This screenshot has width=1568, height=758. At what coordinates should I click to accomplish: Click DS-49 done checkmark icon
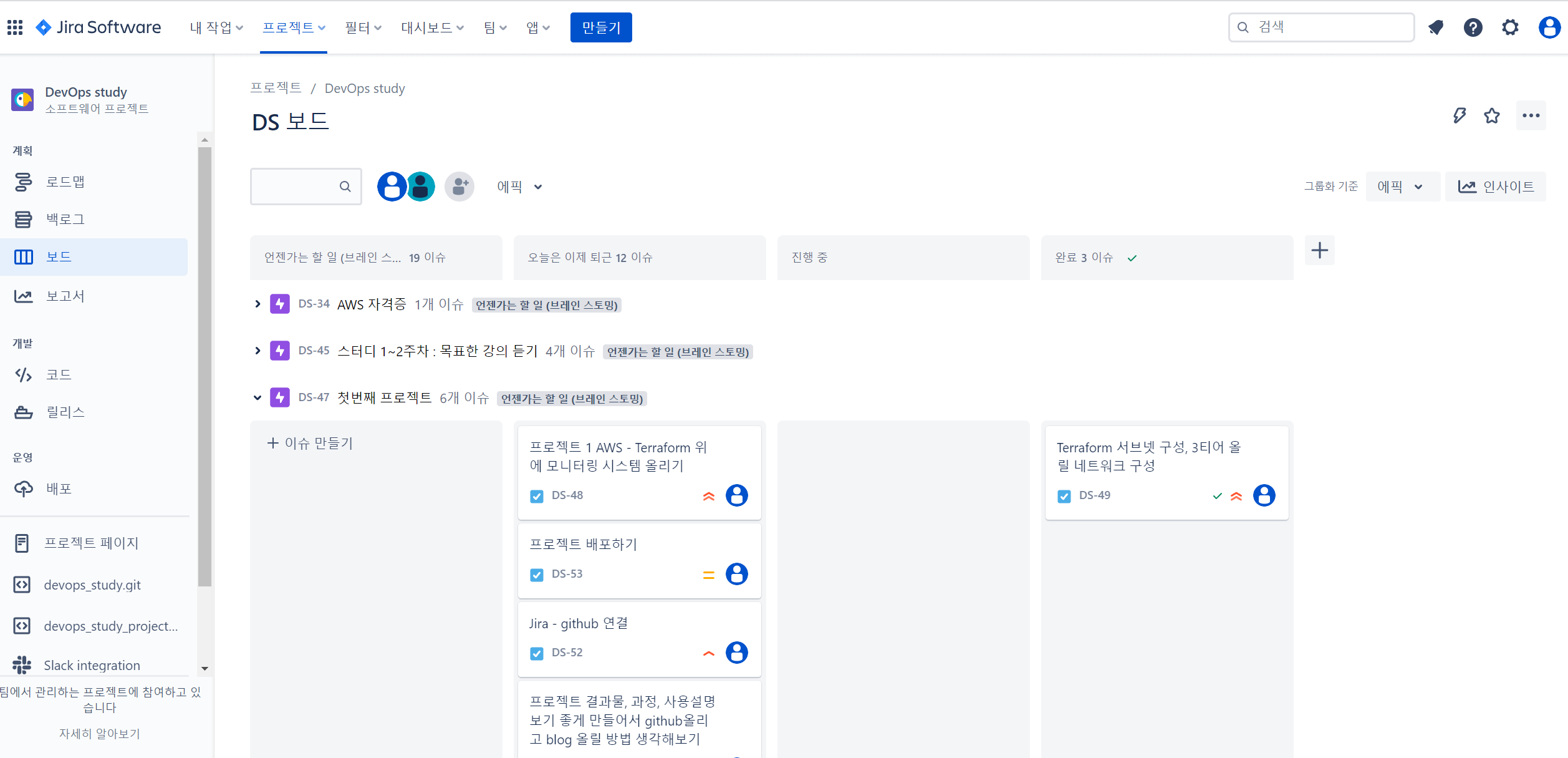(1217, 496)
